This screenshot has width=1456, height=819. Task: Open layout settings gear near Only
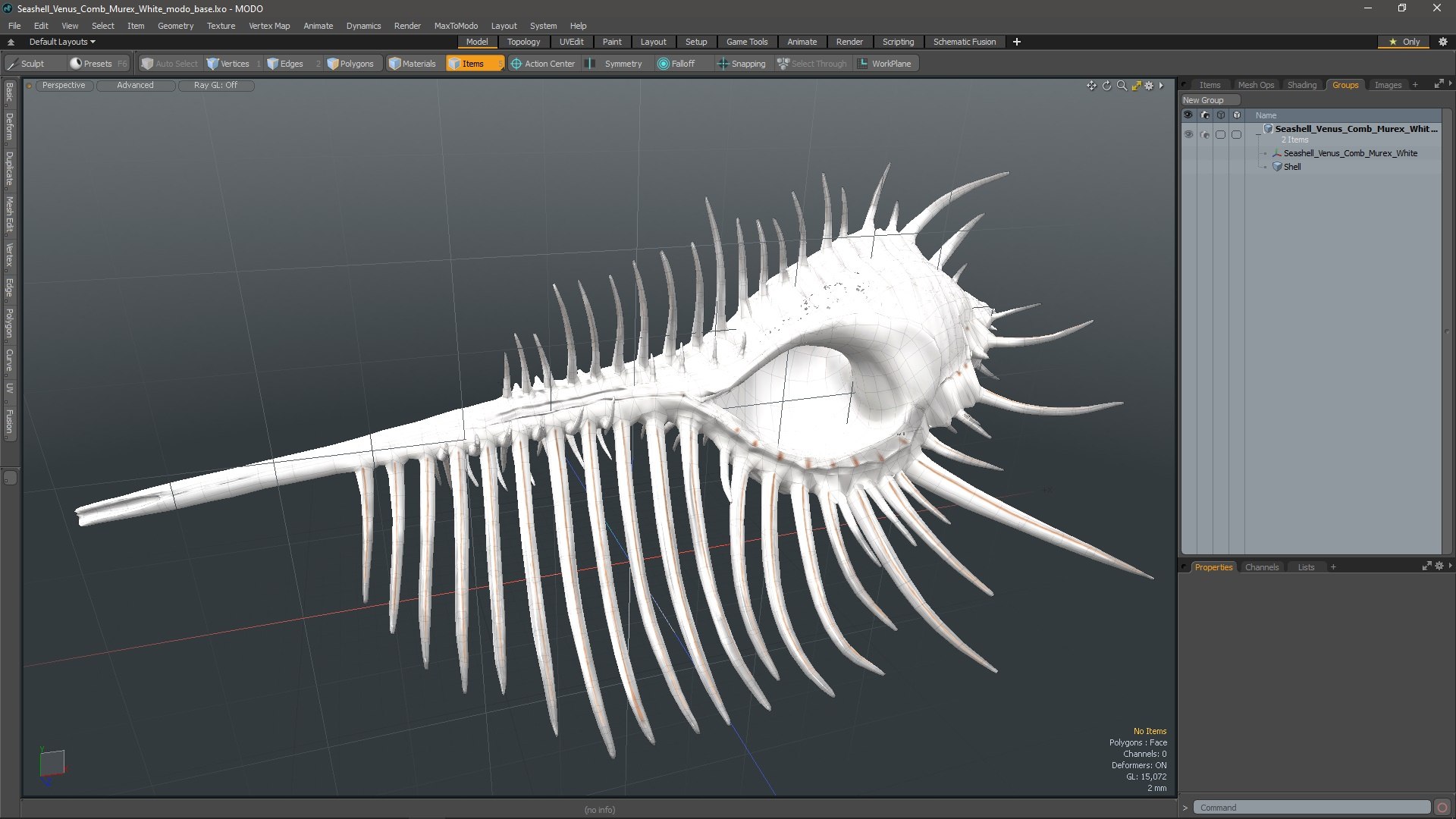[x=1443, y=42]
